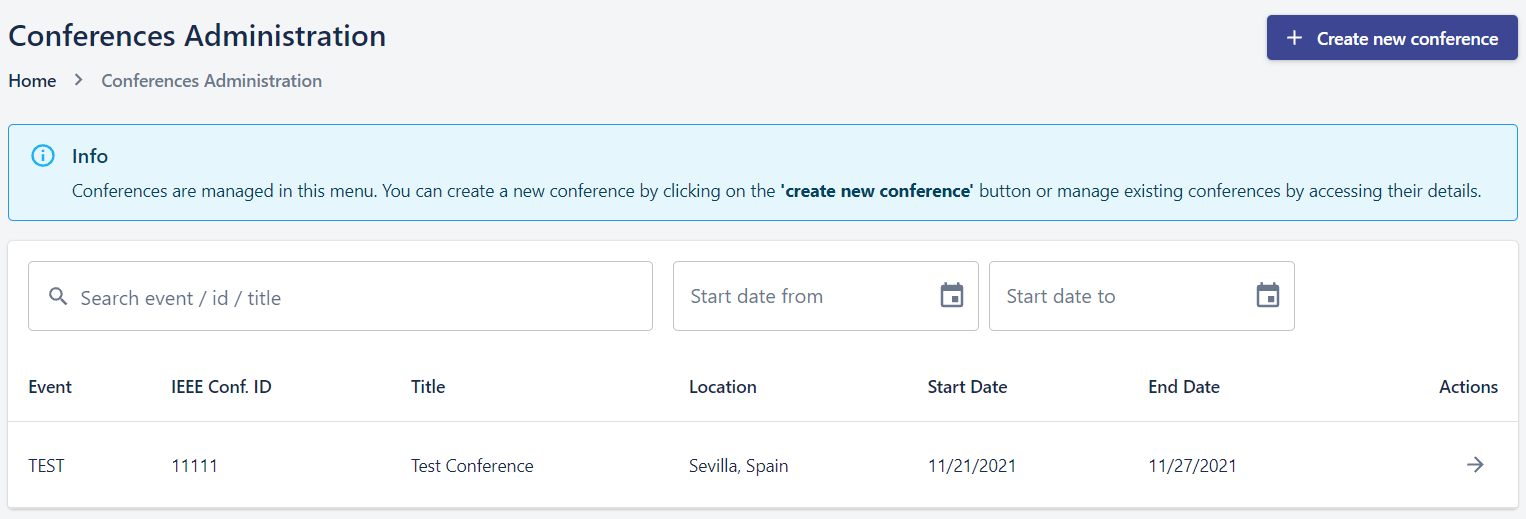Focus the Search event / id / title field
The image size is (1526, 519).
click(340, 296)
